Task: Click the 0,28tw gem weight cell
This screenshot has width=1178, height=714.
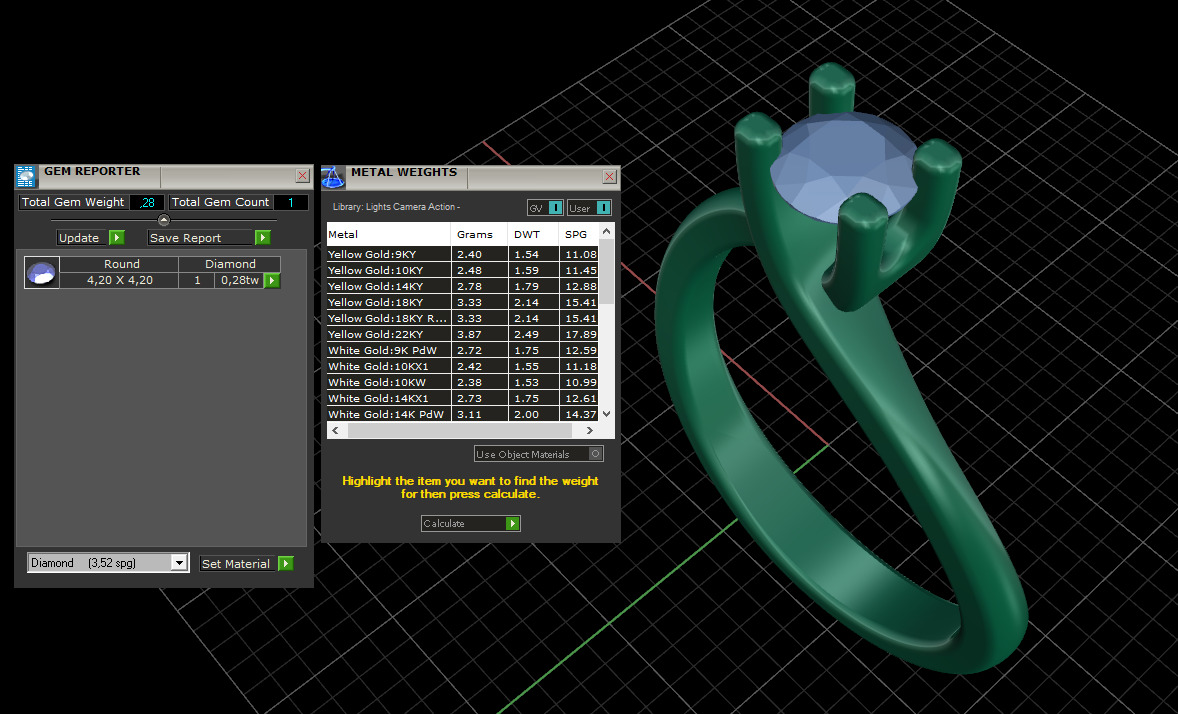Action: [x=240, y=280]
